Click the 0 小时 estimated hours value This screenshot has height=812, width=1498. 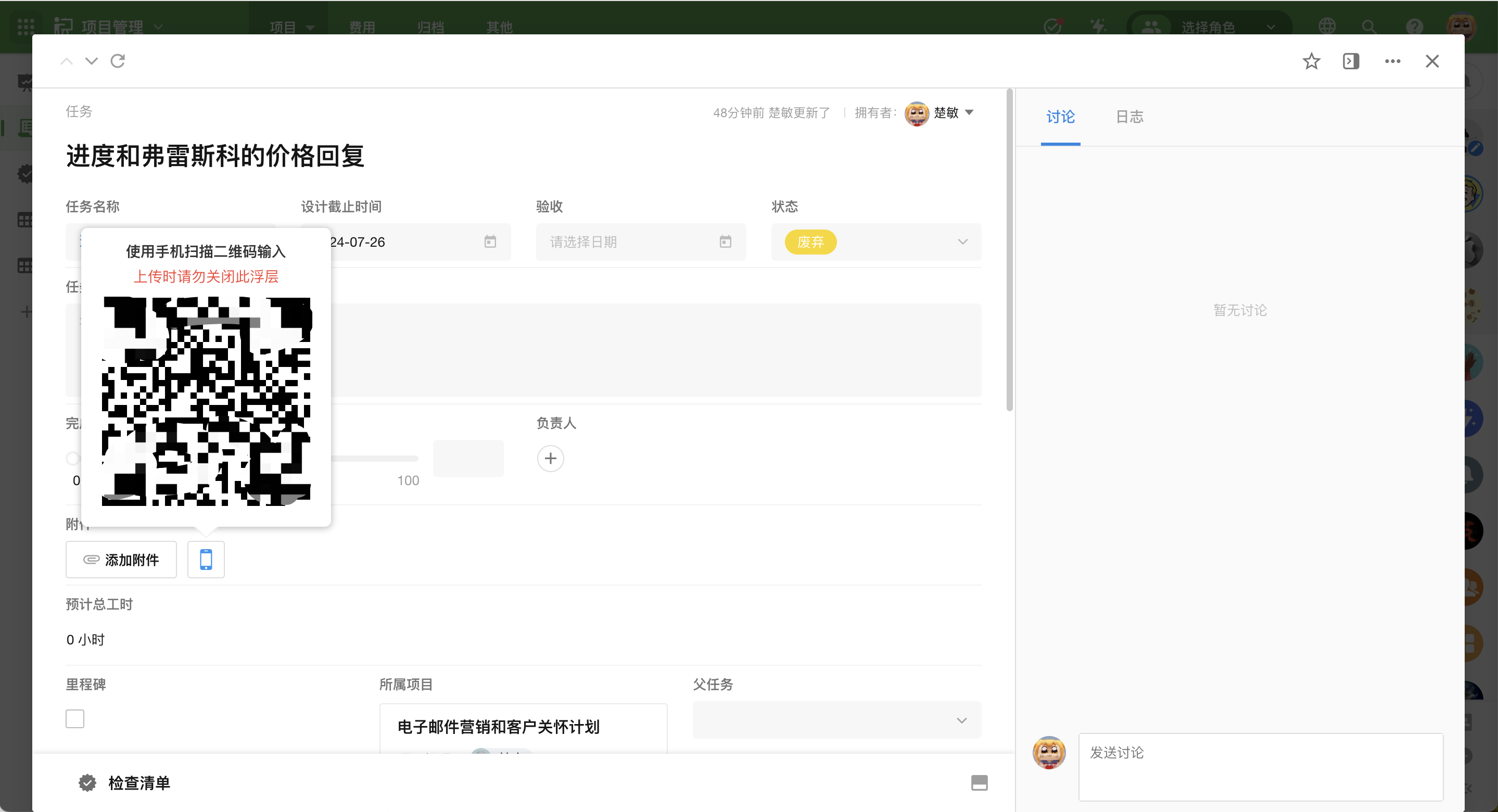85,640
